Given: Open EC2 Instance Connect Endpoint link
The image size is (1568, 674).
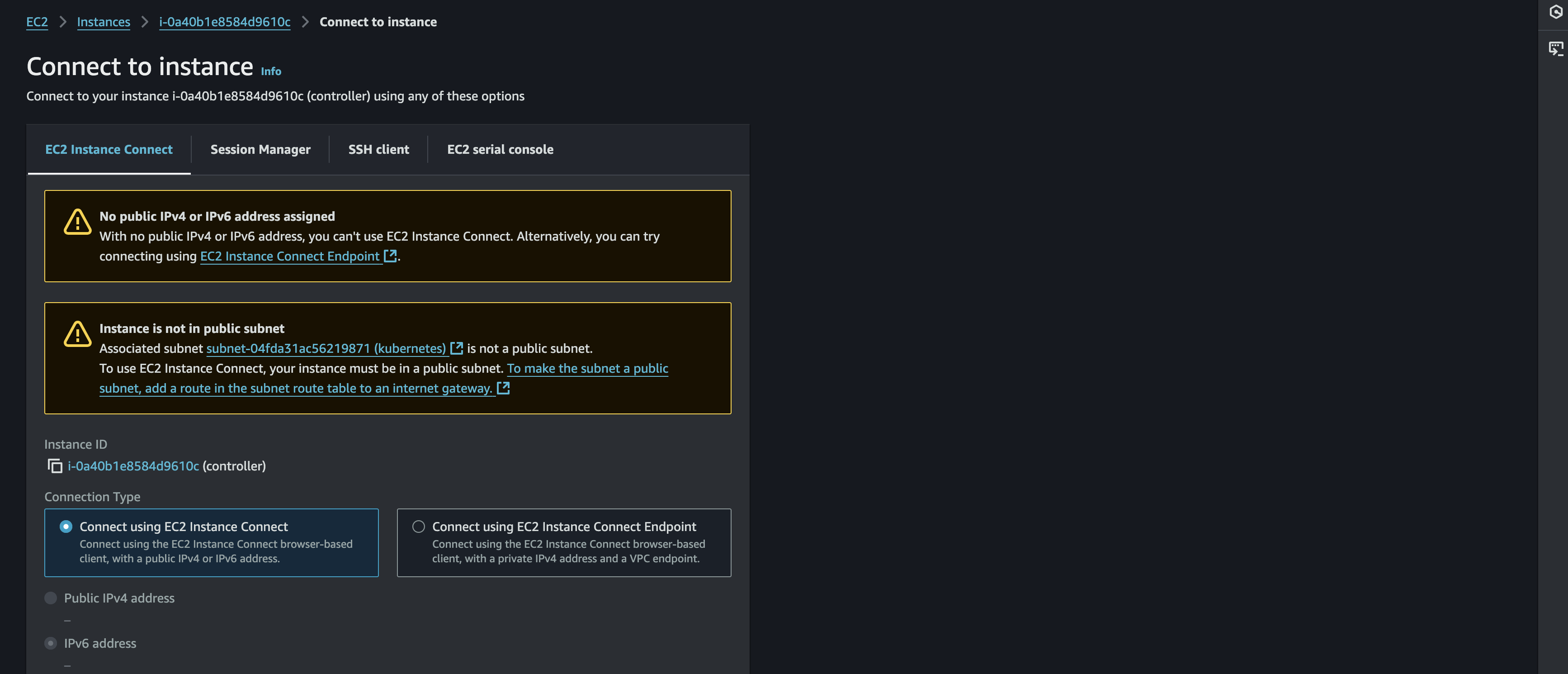Looking at the screenshot, I should click(x=290, y=256).
